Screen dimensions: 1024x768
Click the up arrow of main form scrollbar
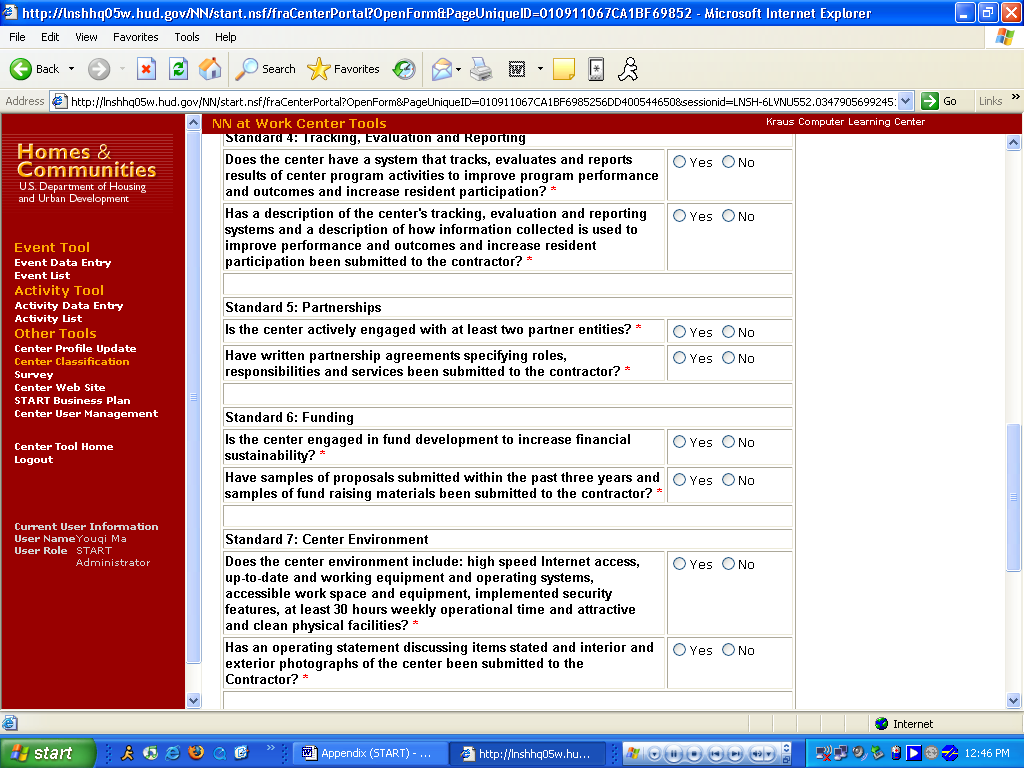click(1013, 142)
